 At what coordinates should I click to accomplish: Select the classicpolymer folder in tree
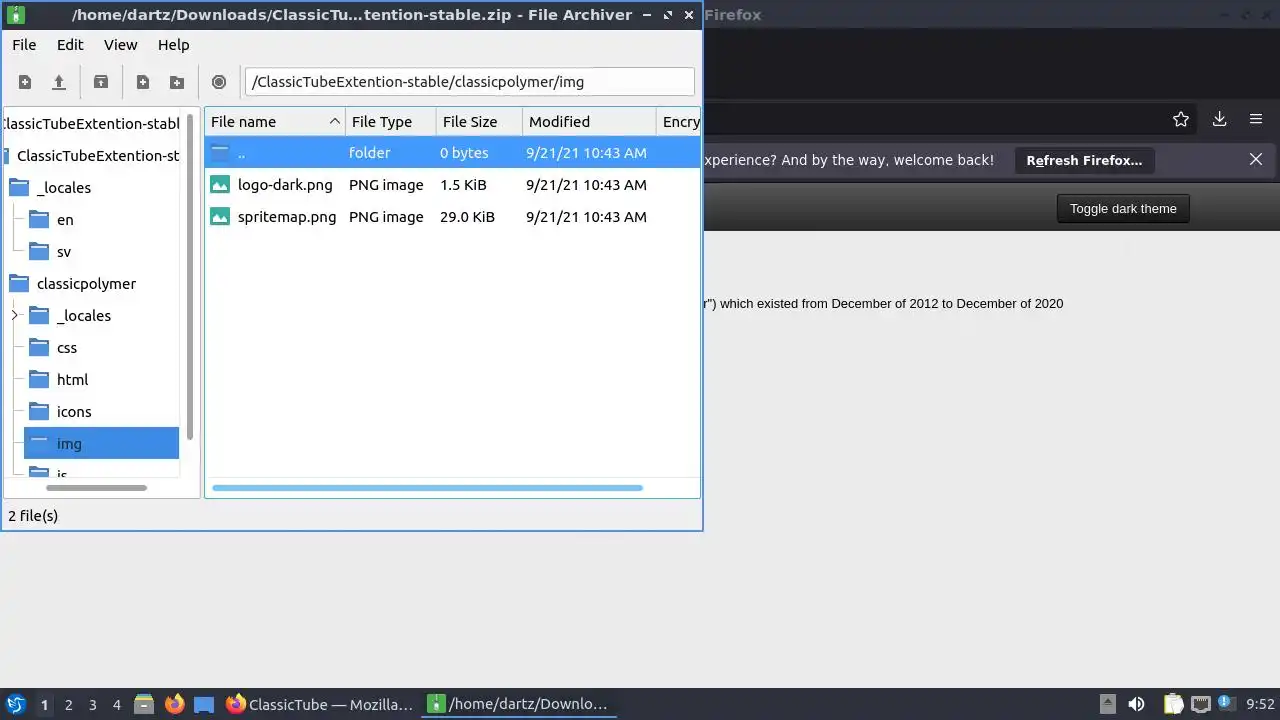point(72,284)
